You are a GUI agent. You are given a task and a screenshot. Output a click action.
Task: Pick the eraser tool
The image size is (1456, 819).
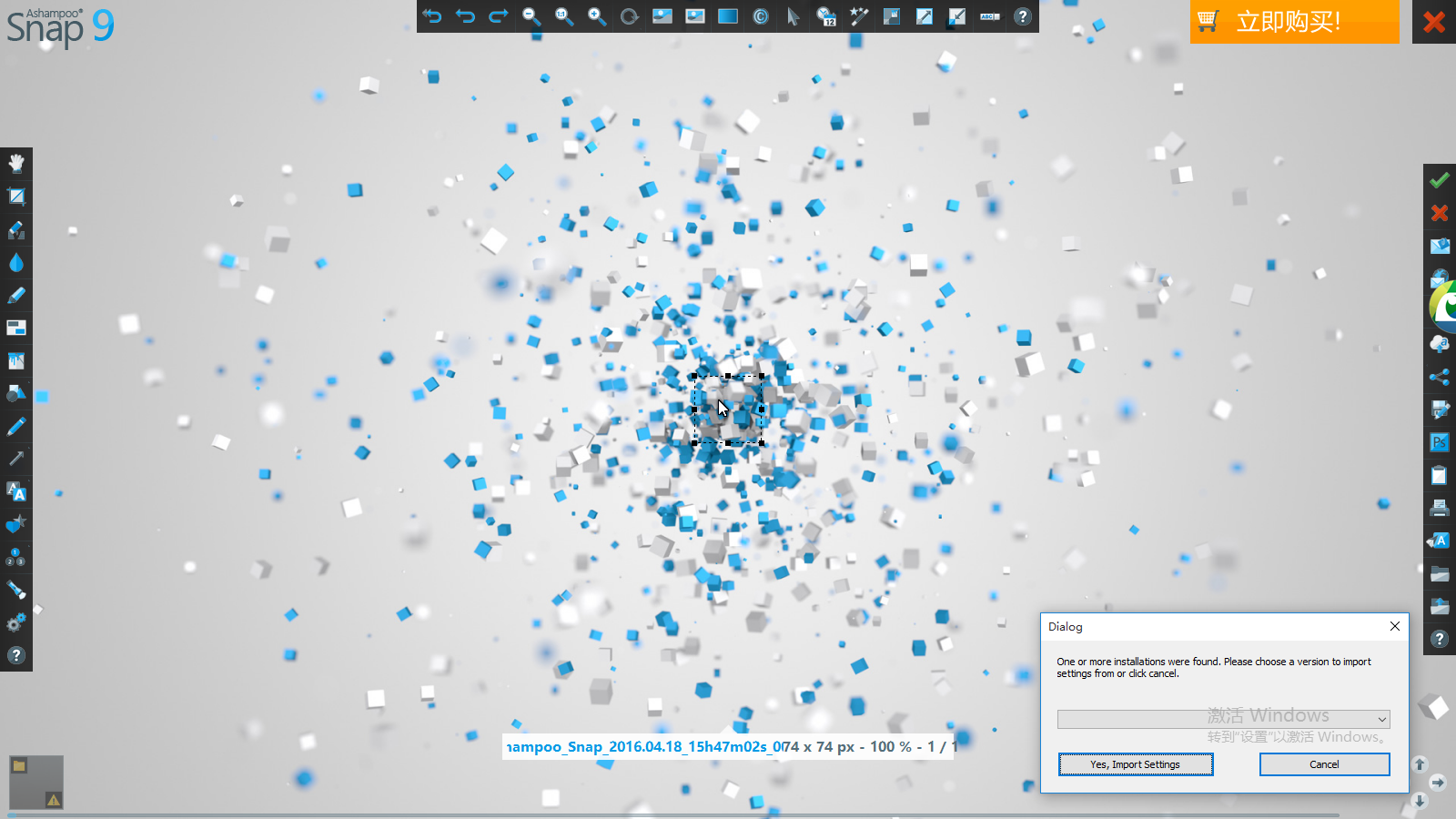click(x=16, y=229)
